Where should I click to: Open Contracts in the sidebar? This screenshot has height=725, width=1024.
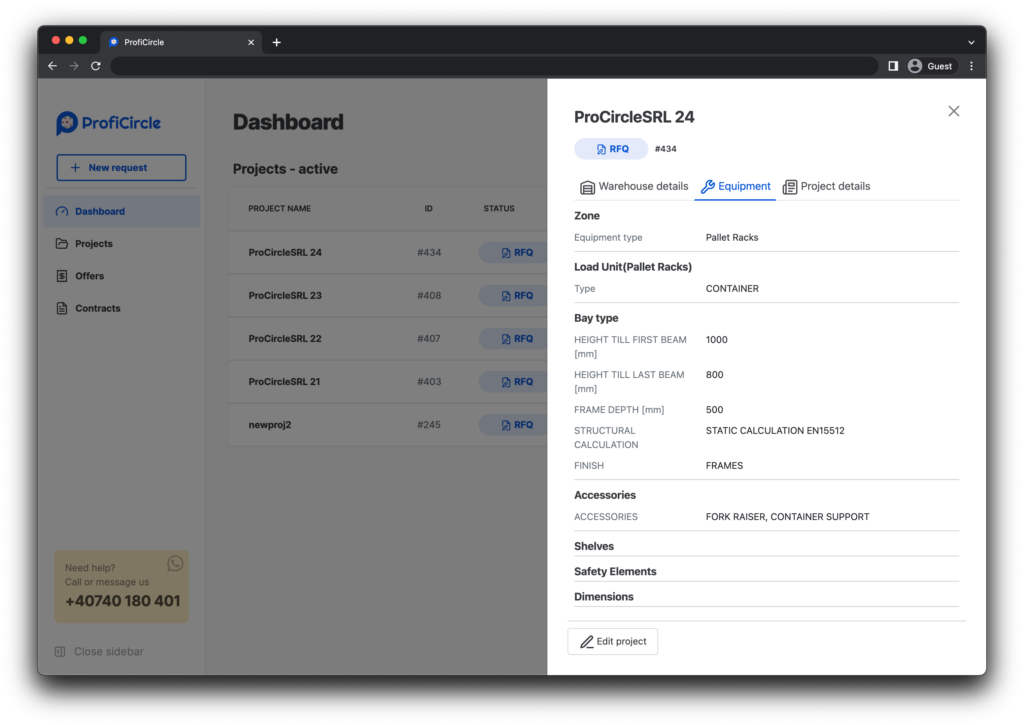click(121, 308)
